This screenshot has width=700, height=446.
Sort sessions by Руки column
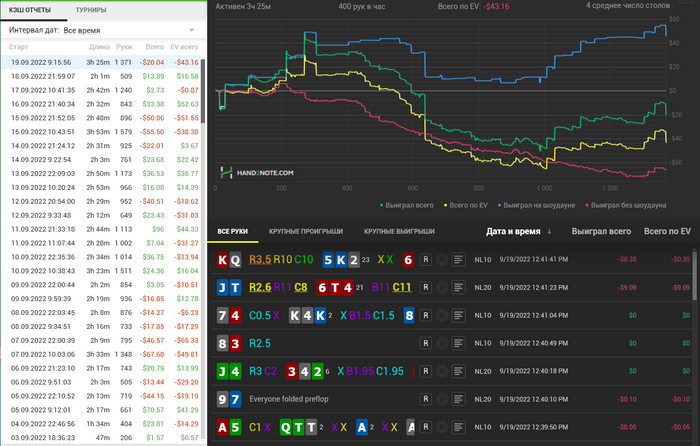click(x=124, y=47)
